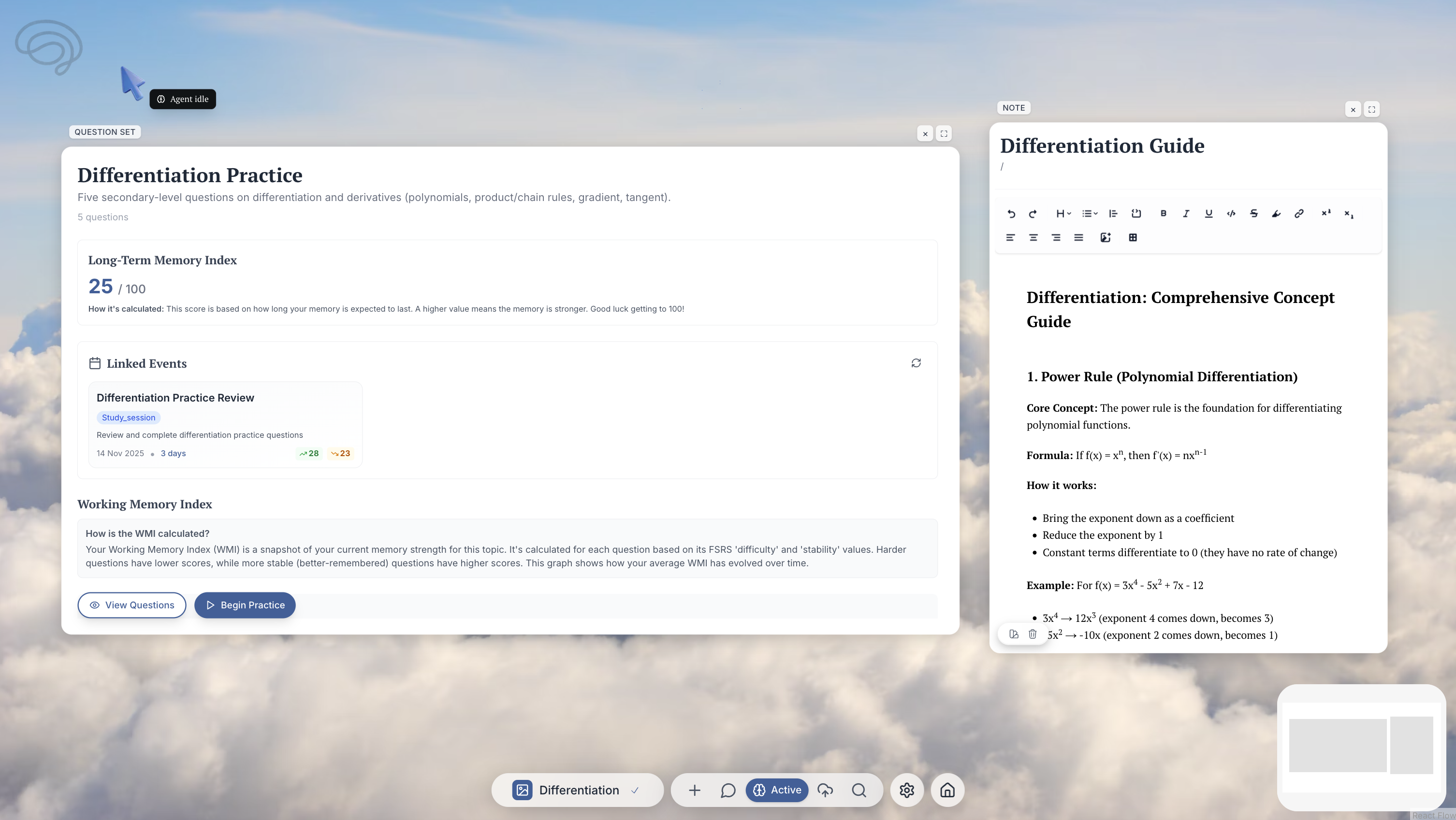Click the code block icon
The image size is (1456, 820).
[1136, 214]
